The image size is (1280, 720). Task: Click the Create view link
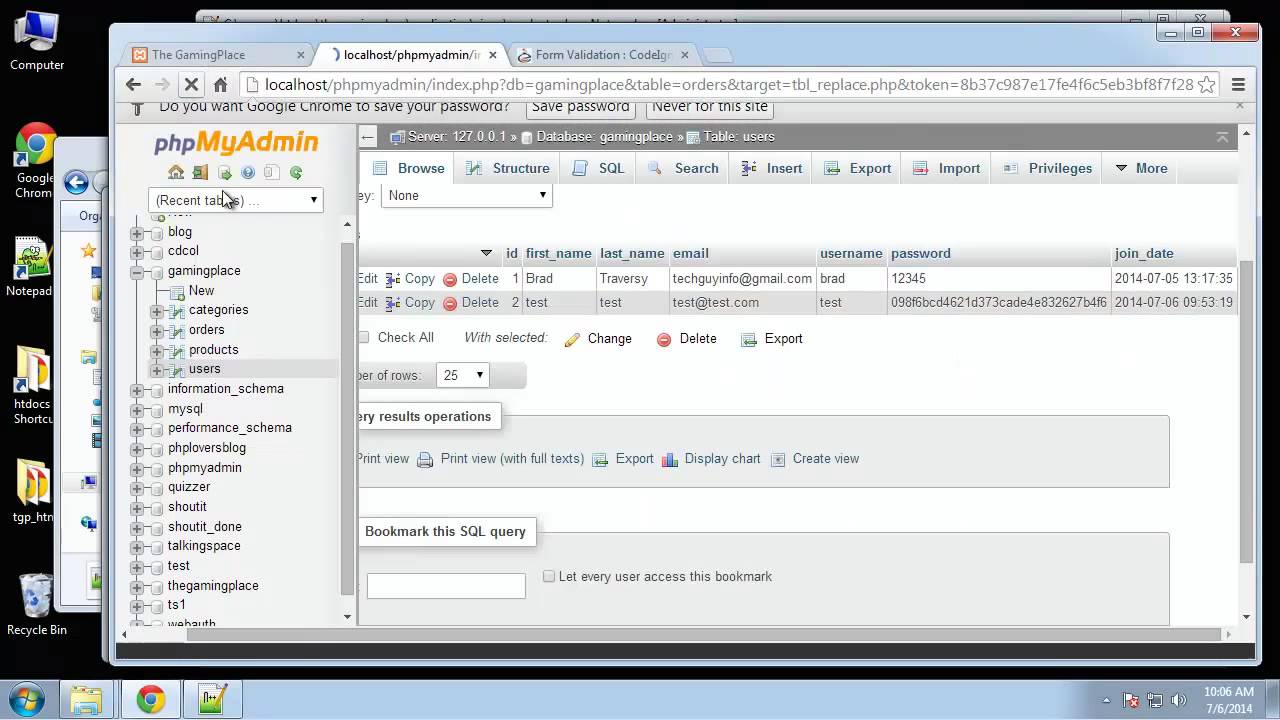pyautogui.click(x=826, y=459)
